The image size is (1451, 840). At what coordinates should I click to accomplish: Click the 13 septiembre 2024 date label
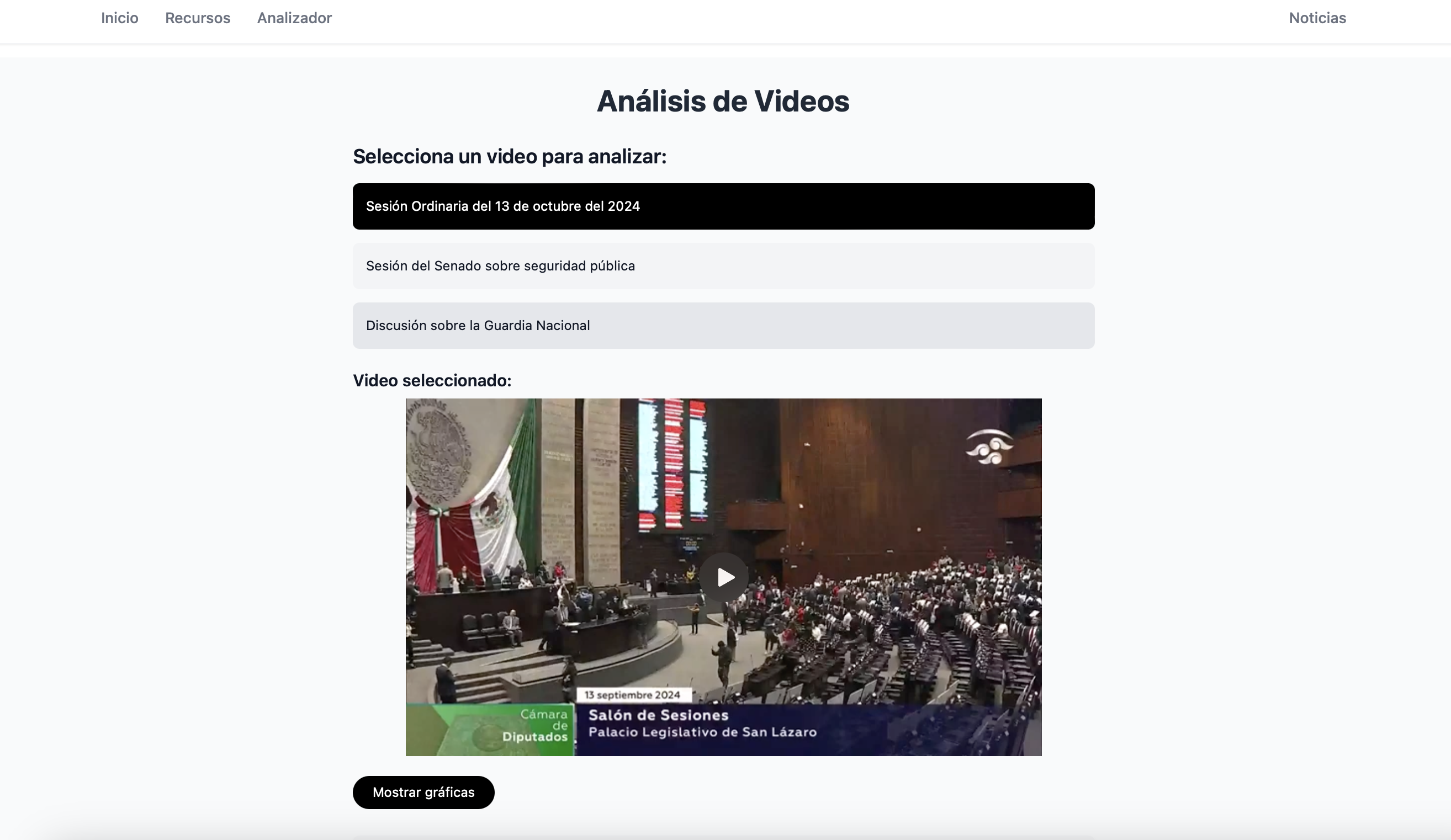[632, 695]
